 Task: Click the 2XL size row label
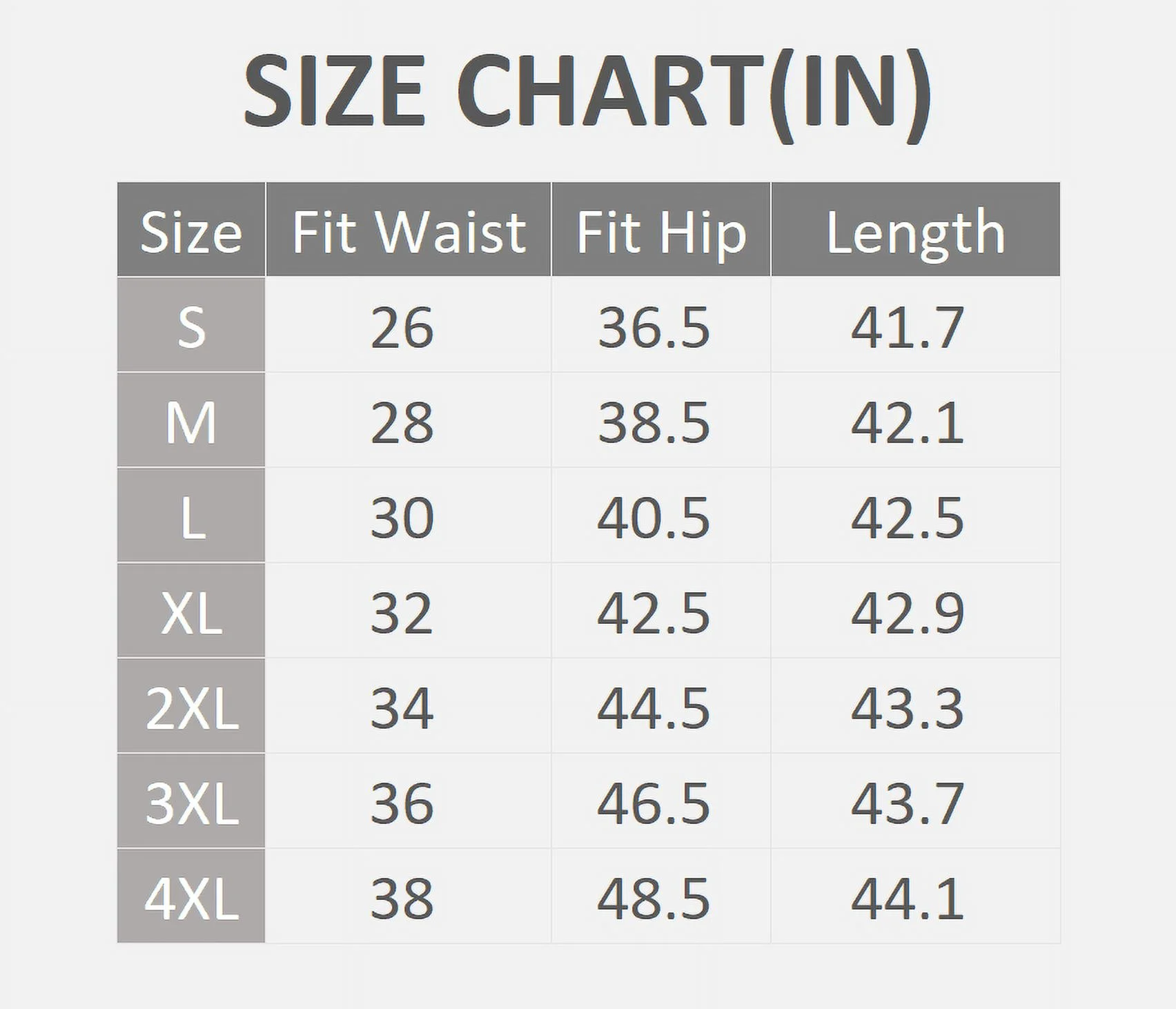pos(191,707)
